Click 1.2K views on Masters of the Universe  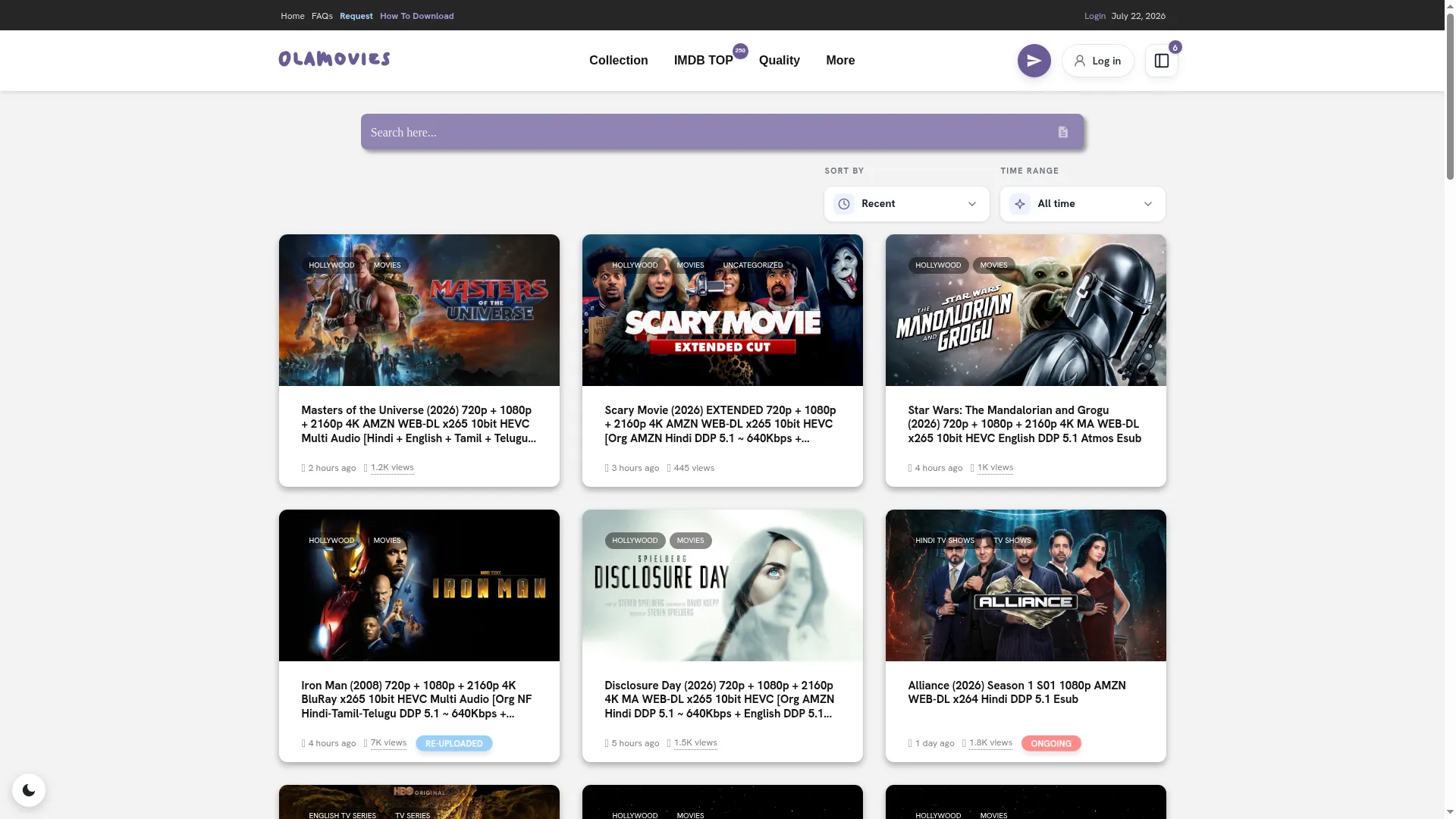[391, 468]
